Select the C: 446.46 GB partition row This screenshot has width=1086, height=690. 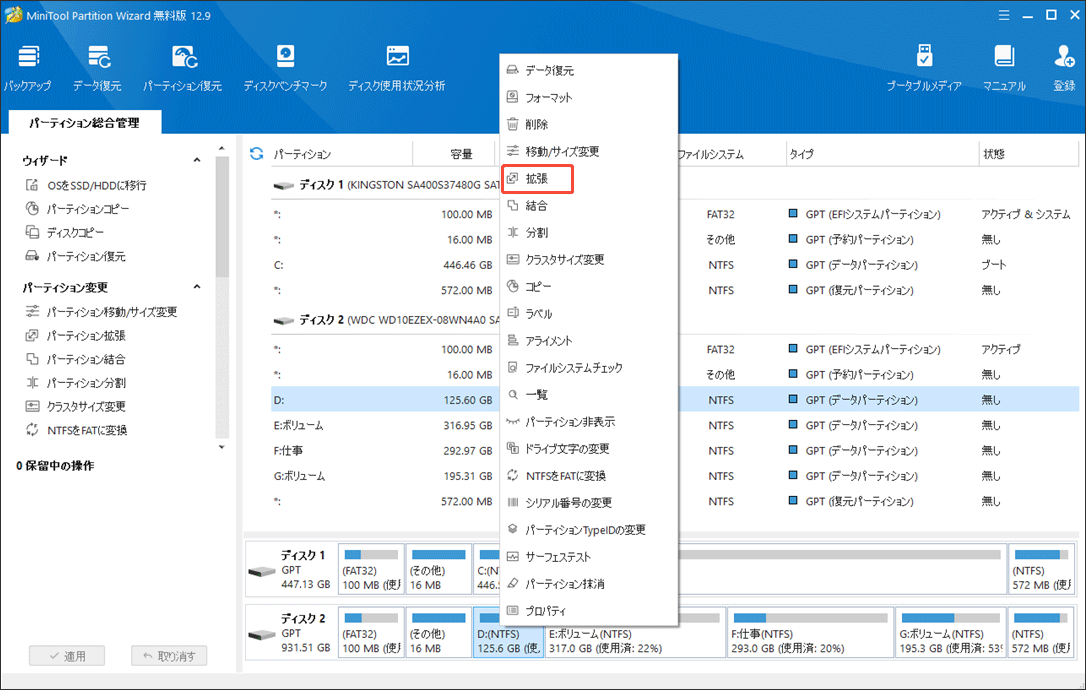pyautogui.click(x=385, y=265)
